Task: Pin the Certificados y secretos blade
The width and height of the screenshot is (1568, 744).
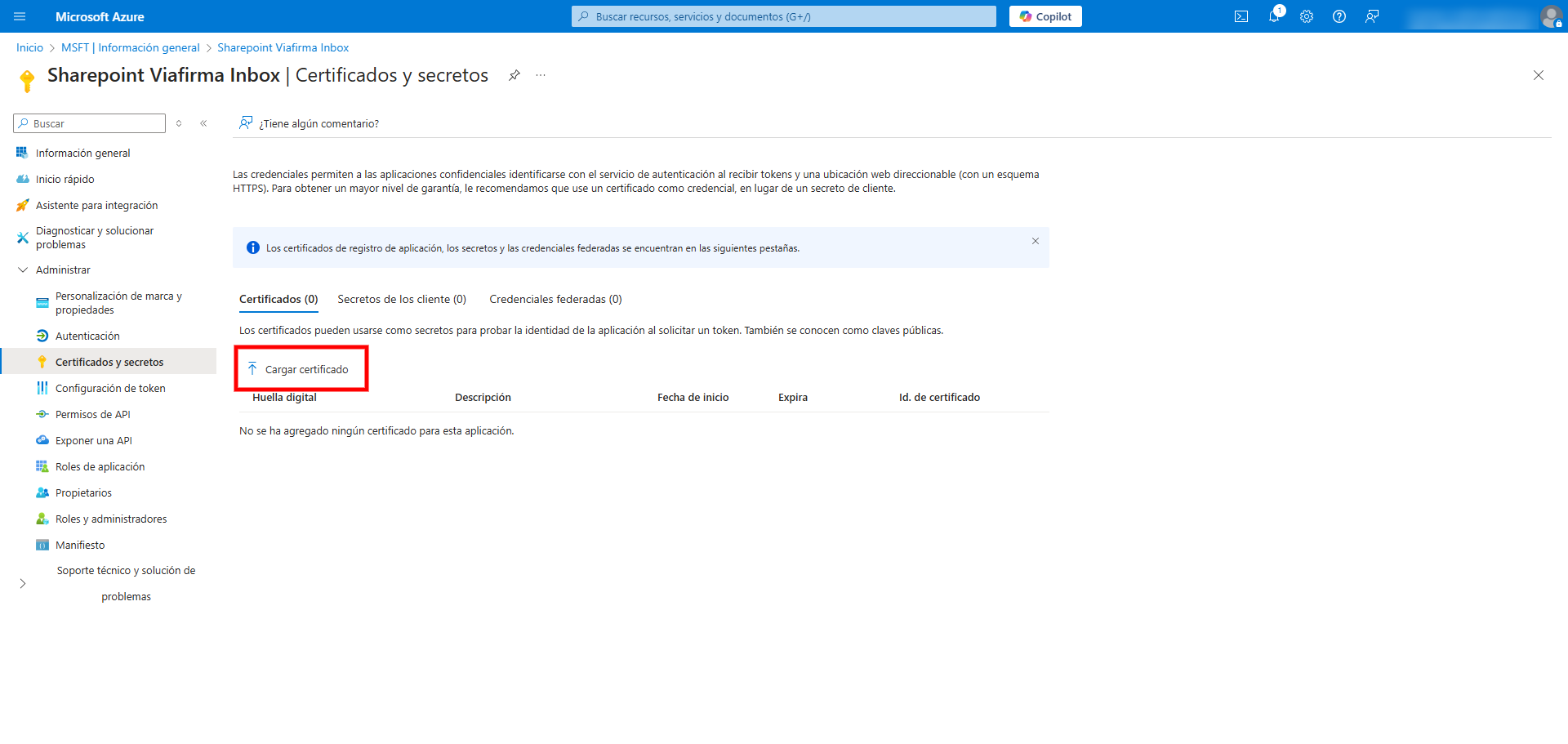Action: click(x=514, y=75)
